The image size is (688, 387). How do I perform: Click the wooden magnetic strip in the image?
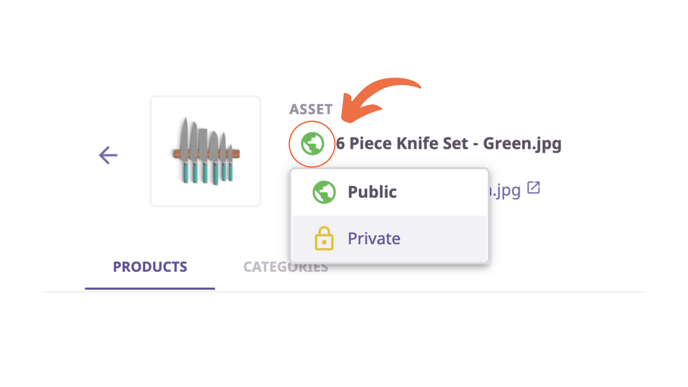(x=206, y=154)
